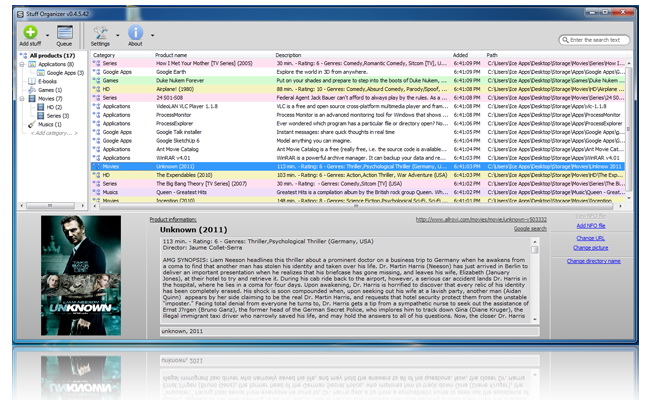
Task: Sort by the Product name column header
Action: tap(171, 55)
